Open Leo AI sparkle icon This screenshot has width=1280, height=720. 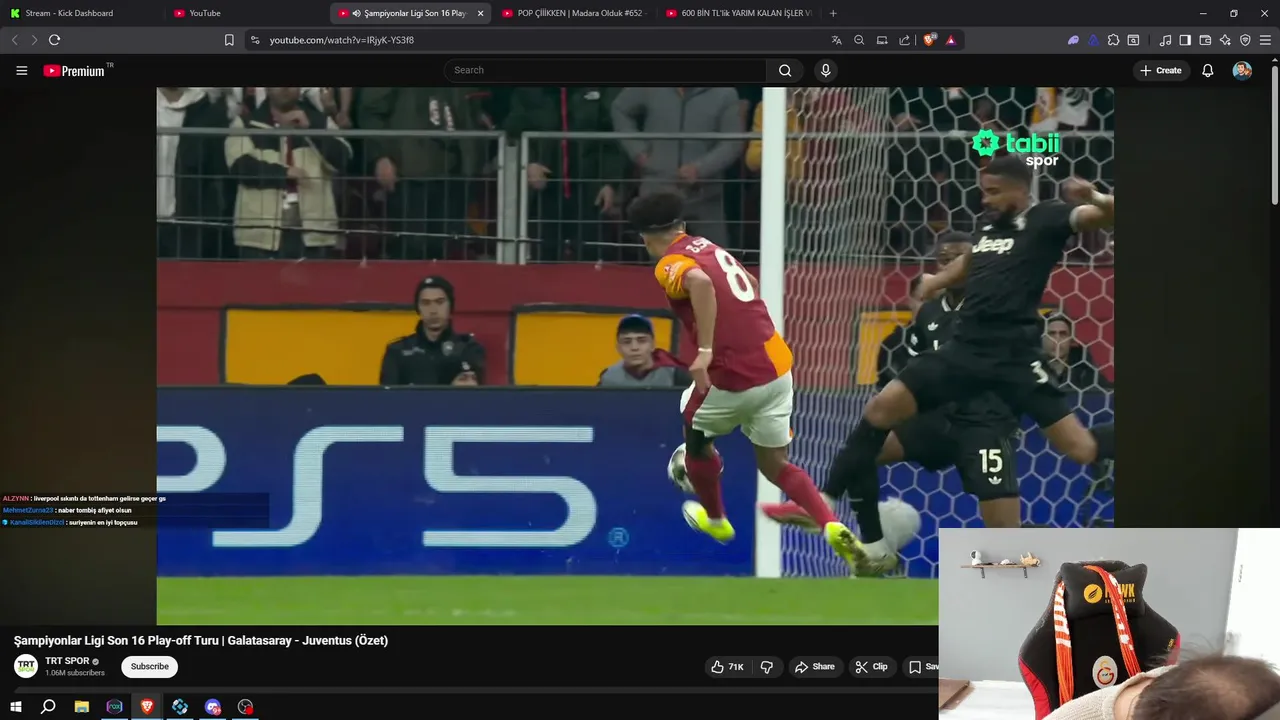click(x=1225, y=40)
